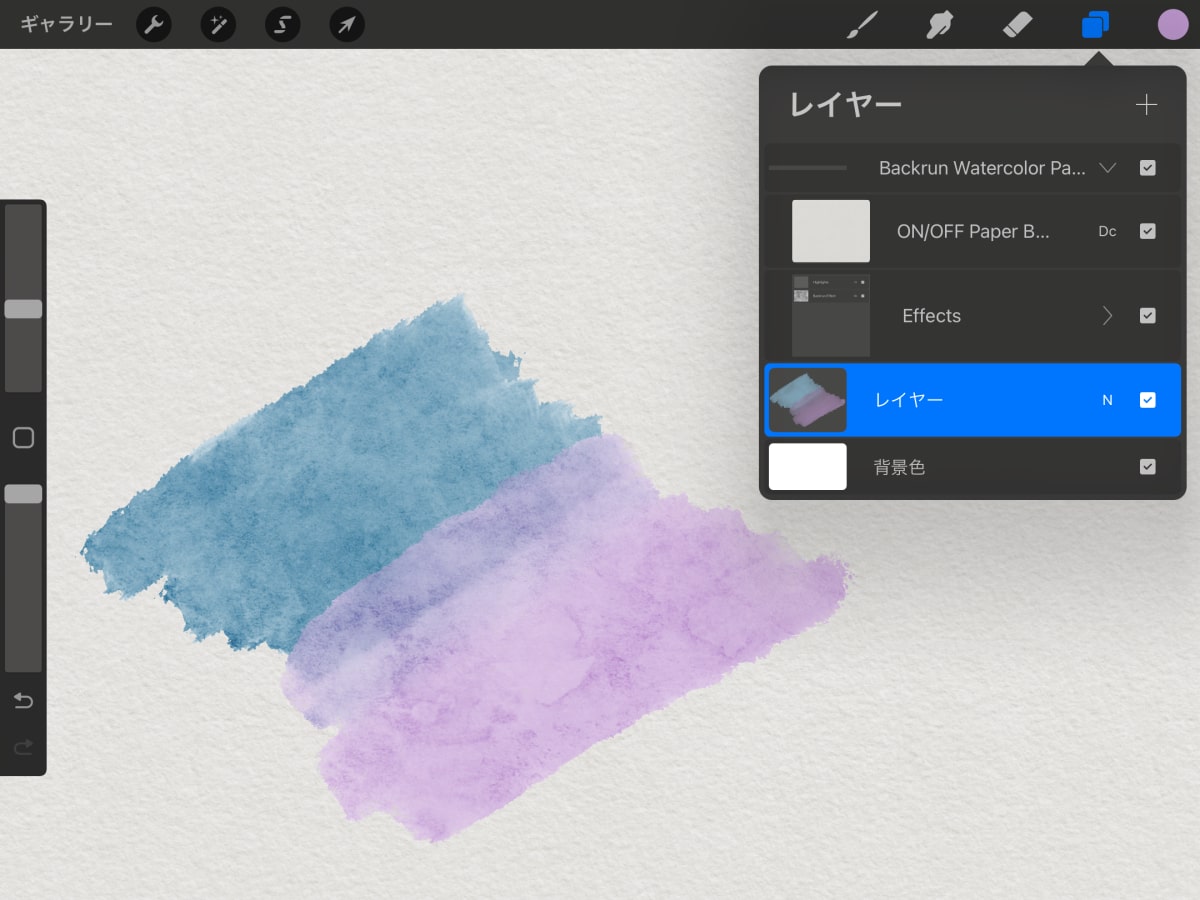
Task: Toggle visibility of 背景色 layer
Action: coord(1148,467)
